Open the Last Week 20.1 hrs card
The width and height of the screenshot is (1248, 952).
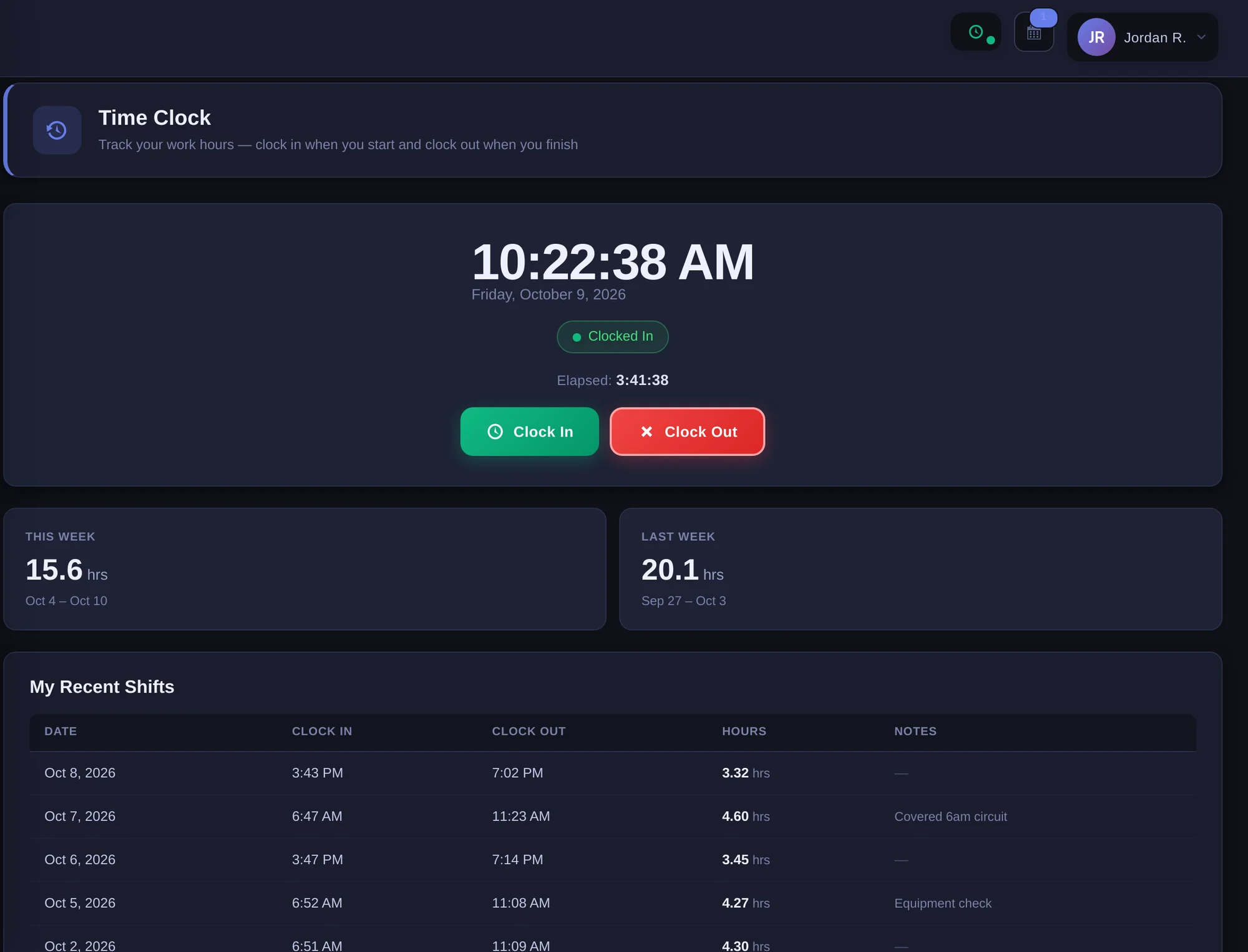pyautogui.click(x=920, y=569)
